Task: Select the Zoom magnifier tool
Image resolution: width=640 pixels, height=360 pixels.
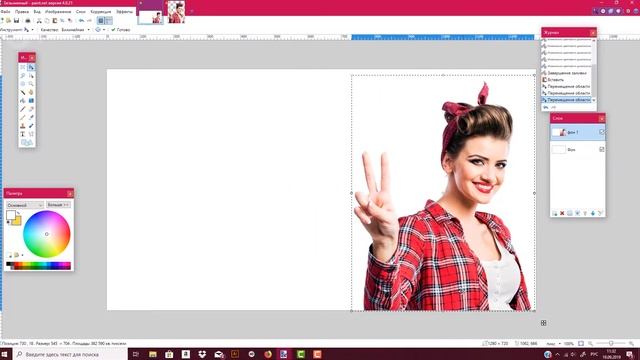Action: (31, 84)
